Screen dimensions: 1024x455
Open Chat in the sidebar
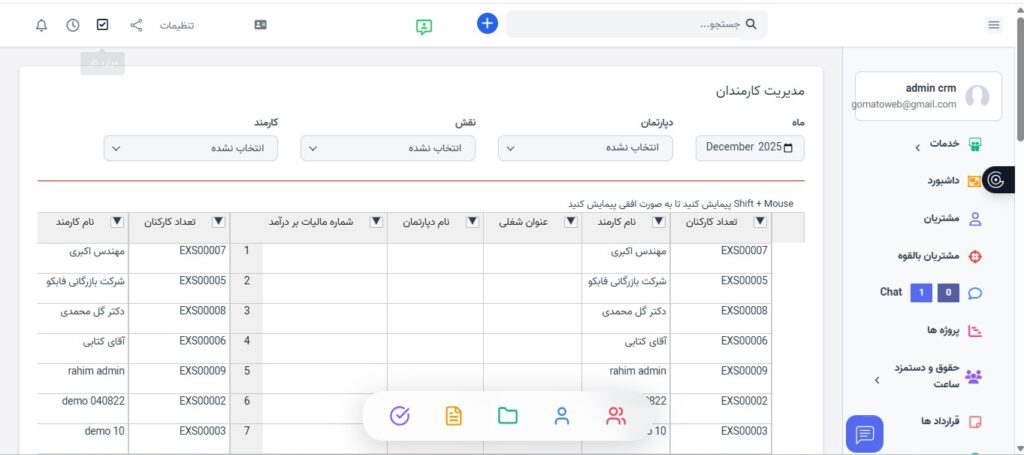point(891,292)
